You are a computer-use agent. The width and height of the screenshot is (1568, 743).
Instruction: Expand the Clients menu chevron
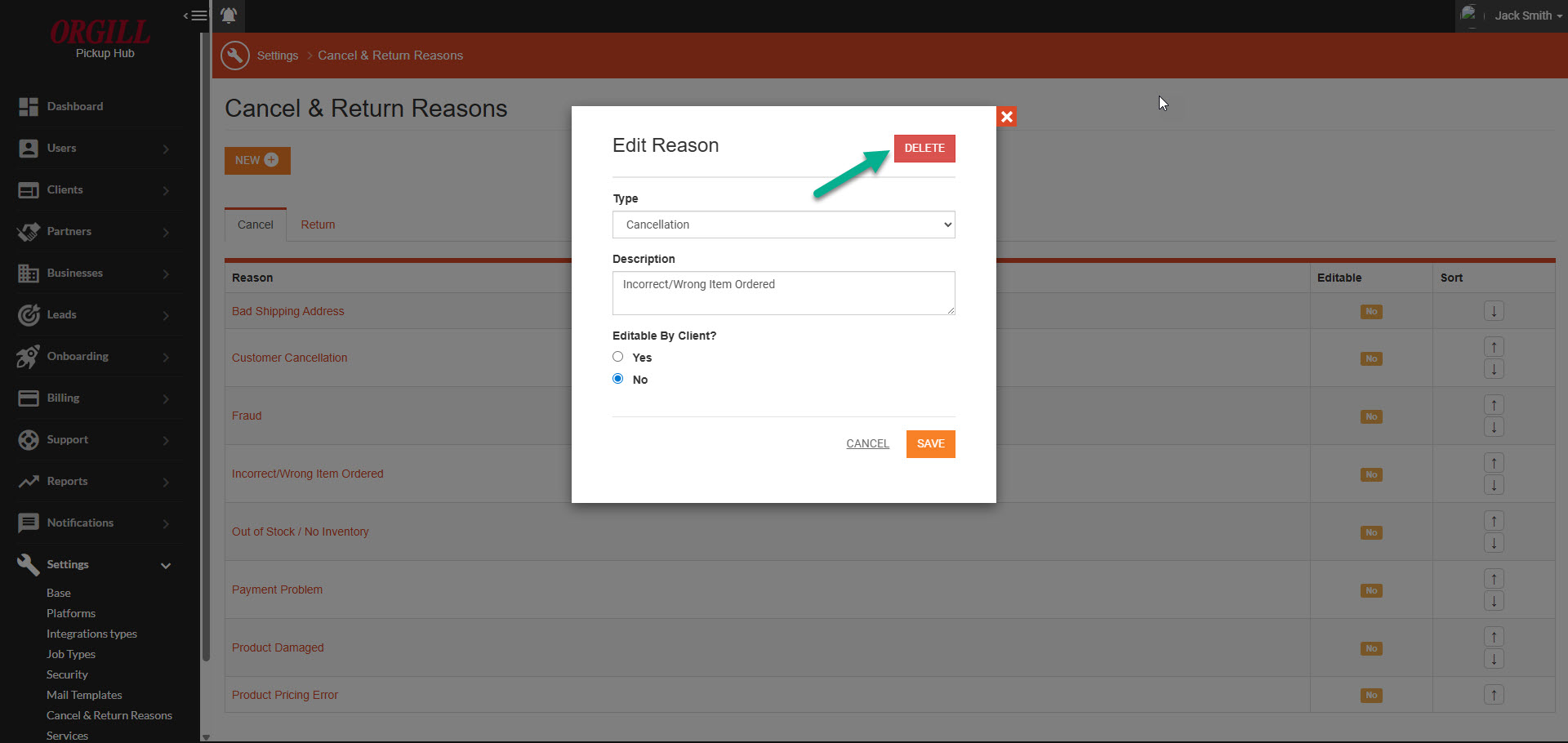[x=166, y=190]
